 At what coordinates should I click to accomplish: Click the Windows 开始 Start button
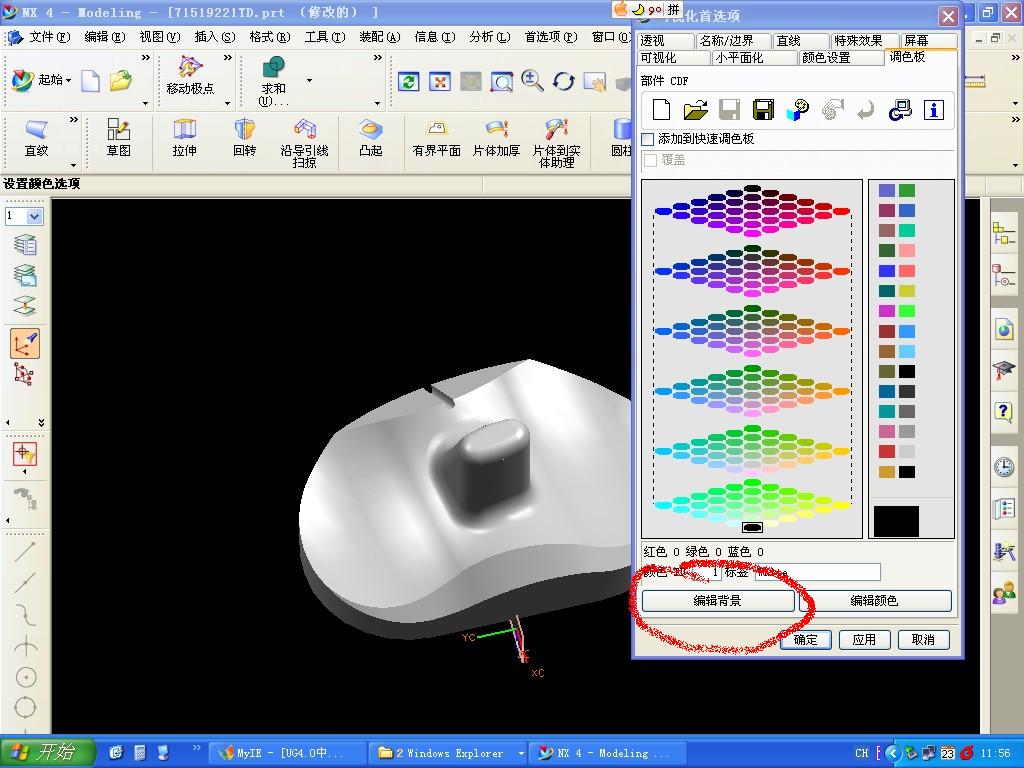pos(47,752)
